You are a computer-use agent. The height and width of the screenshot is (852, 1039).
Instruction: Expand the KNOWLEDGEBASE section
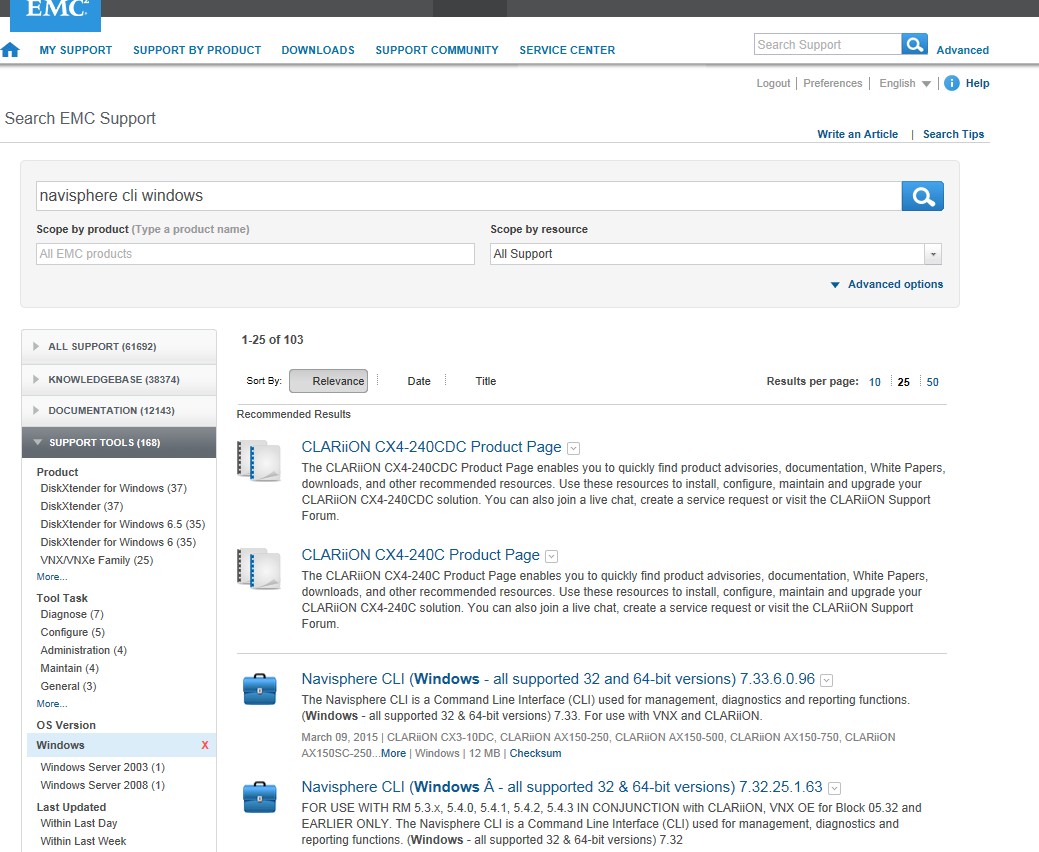119,380
